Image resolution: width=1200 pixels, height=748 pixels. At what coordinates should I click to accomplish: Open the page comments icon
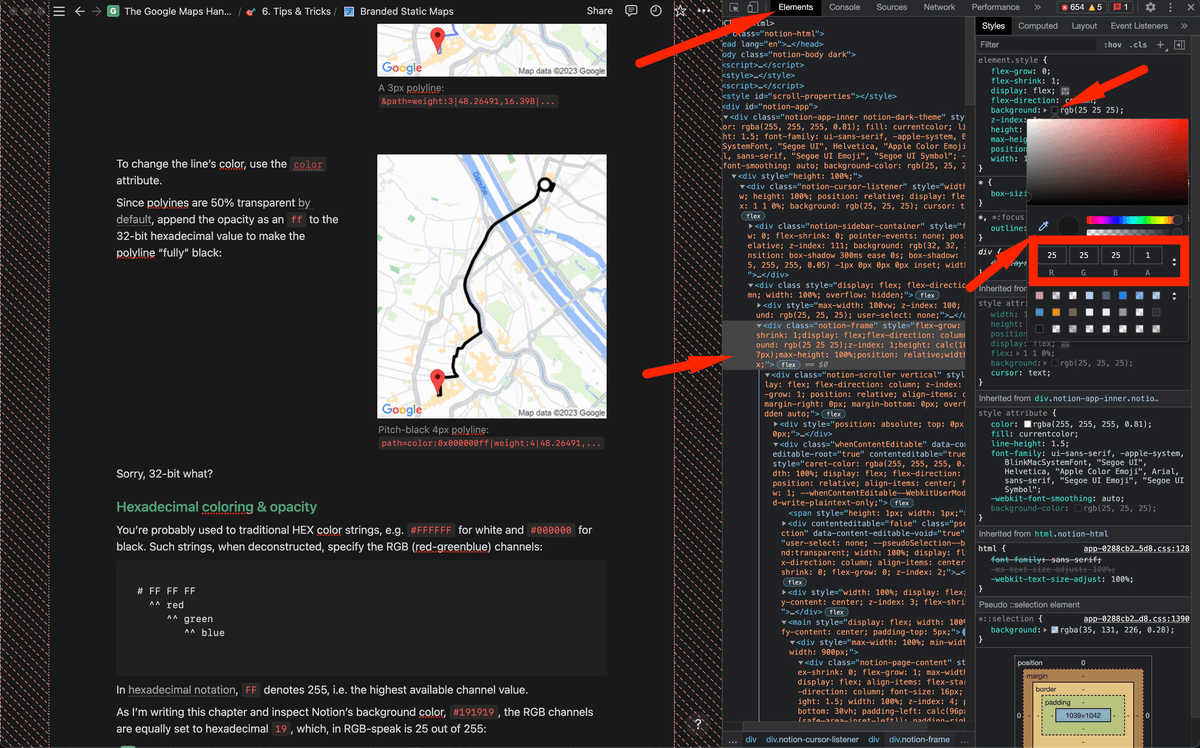click(631, 11)
